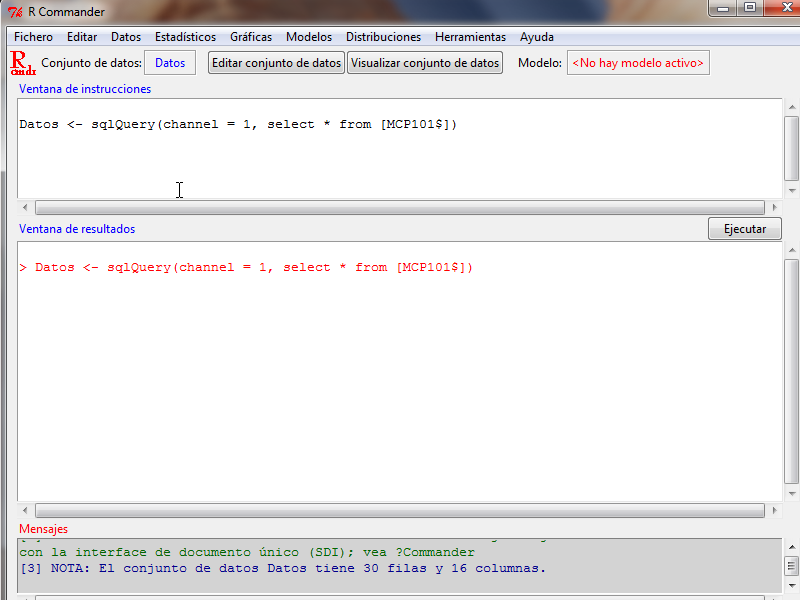Click the Ventana de instrucciones label
Screen dimensions: 800x600
pos(85,89)
